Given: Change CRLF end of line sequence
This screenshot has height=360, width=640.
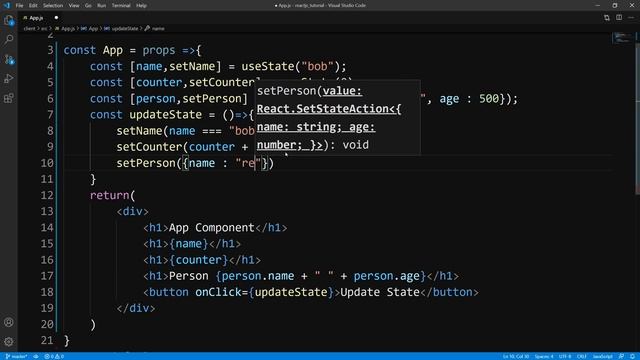Looking at the screenshot, I should [x=582, y=356].
